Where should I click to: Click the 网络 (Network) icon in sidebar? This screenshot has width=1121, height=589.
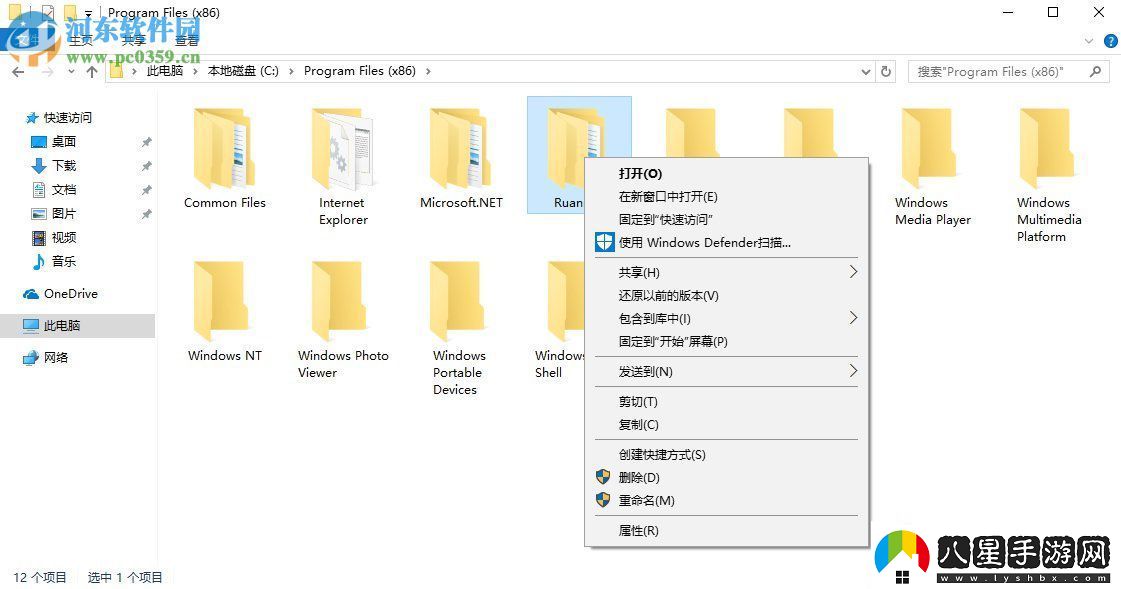coord(31,357)
